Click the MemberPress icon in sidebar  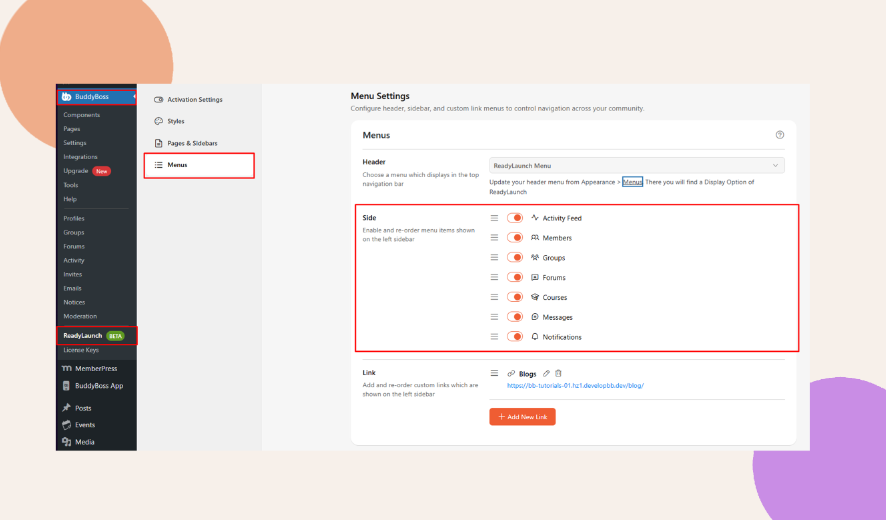[66, 368]
